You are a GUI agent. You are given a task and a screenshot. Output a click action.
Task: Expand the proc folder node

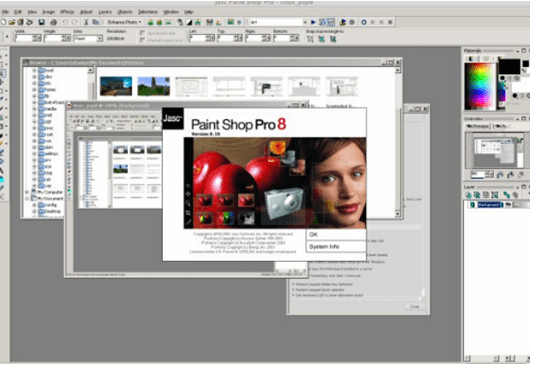(34, 128)
